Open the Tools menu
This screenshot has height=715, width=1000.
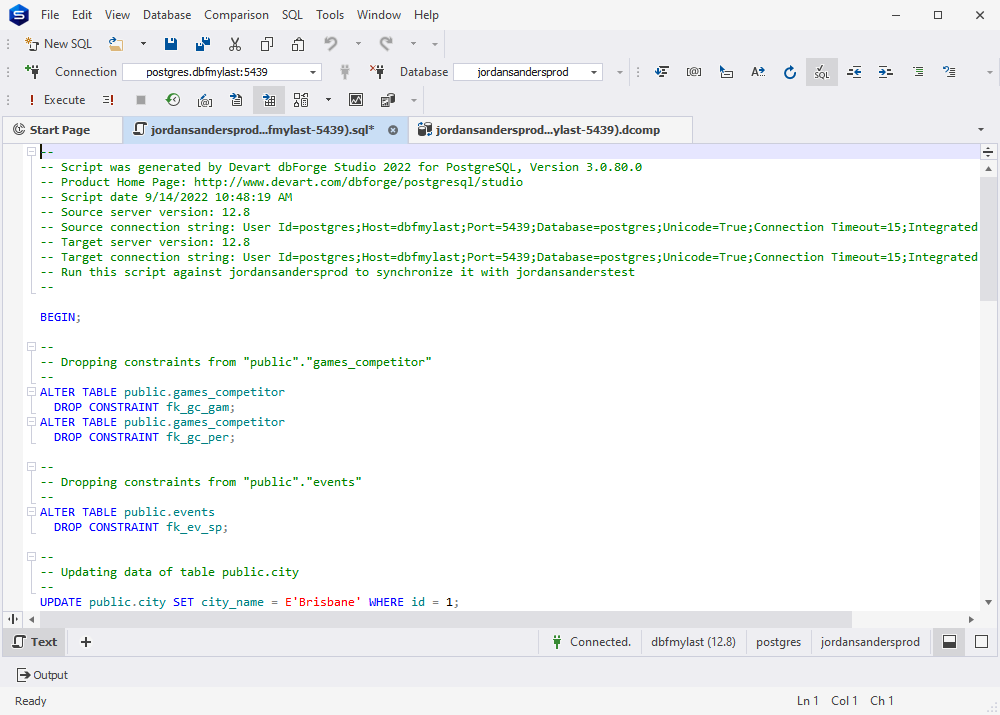330,15
